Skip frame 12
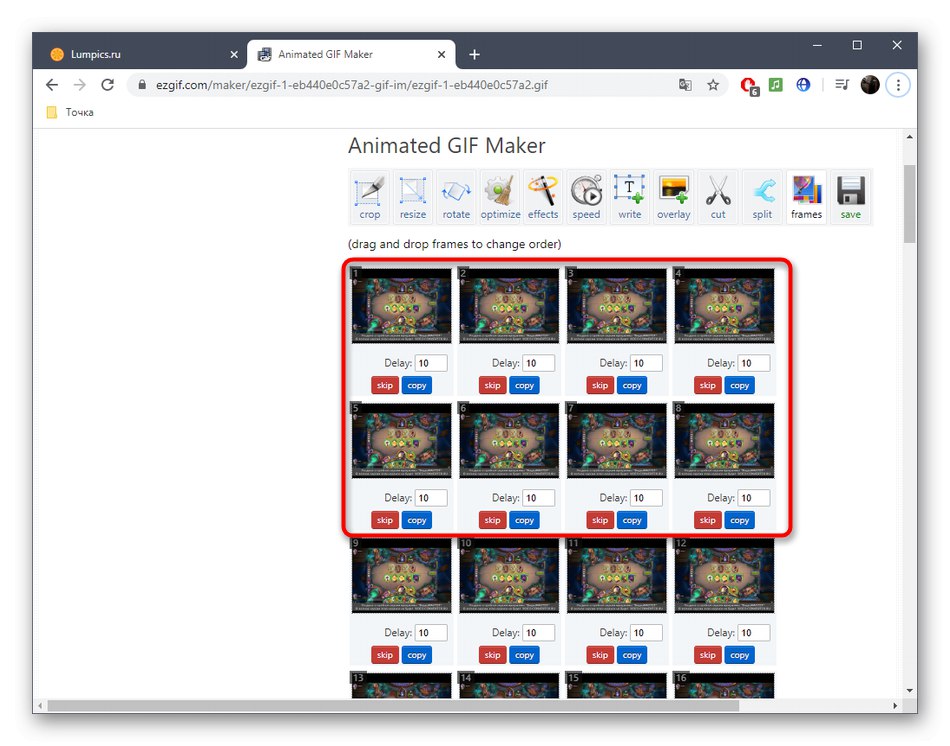Screen dimensions: 950x746 pos(708,655)
